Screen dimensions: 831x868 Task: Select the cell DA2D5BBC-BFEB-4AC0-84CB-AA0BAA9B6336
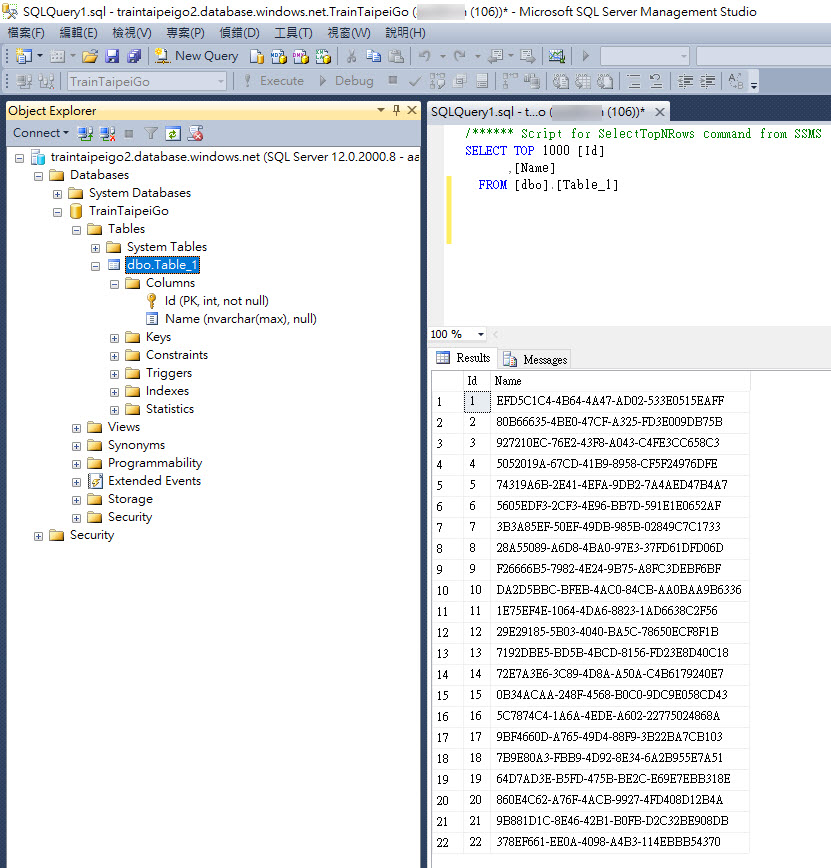pyautogui.click(x=620, y=590)
